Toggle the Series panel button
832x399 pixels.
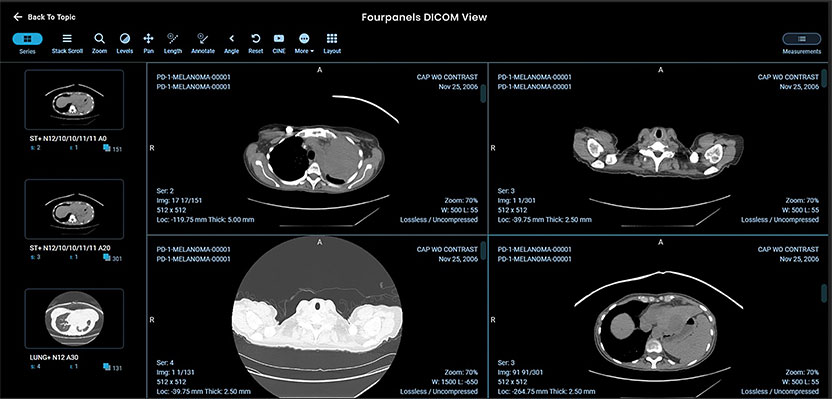(x=27, y=39)
